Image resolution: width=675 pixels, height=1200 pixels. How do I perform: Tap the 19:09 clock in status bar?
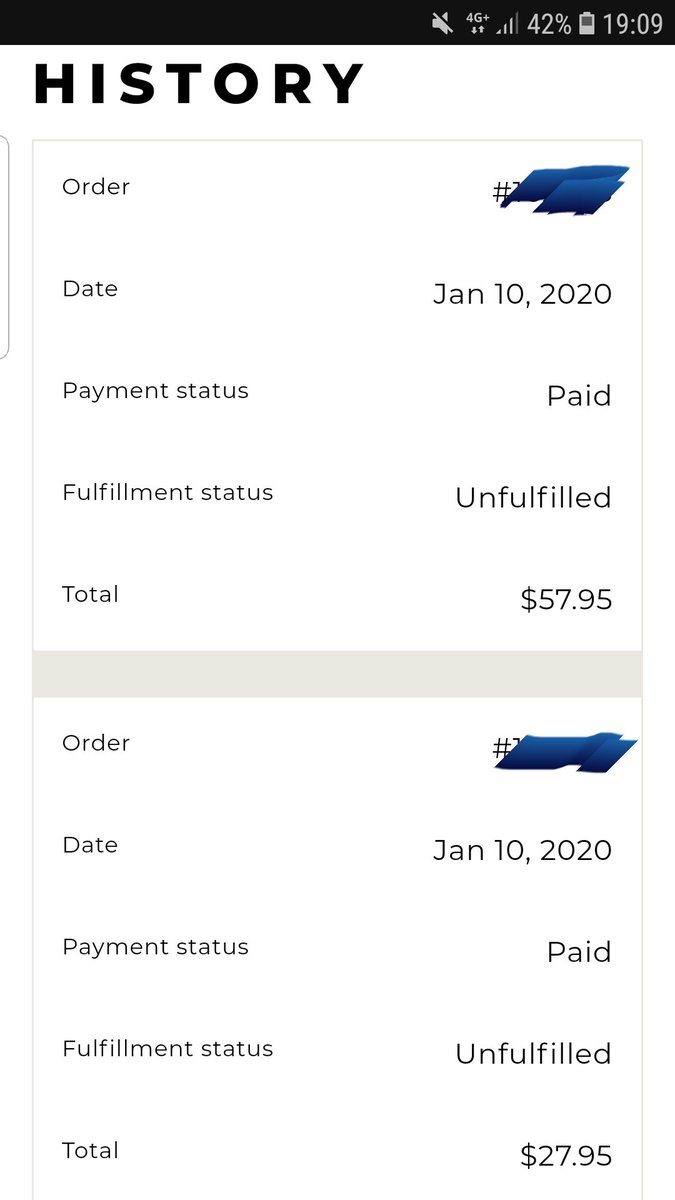tap(632, 23)
